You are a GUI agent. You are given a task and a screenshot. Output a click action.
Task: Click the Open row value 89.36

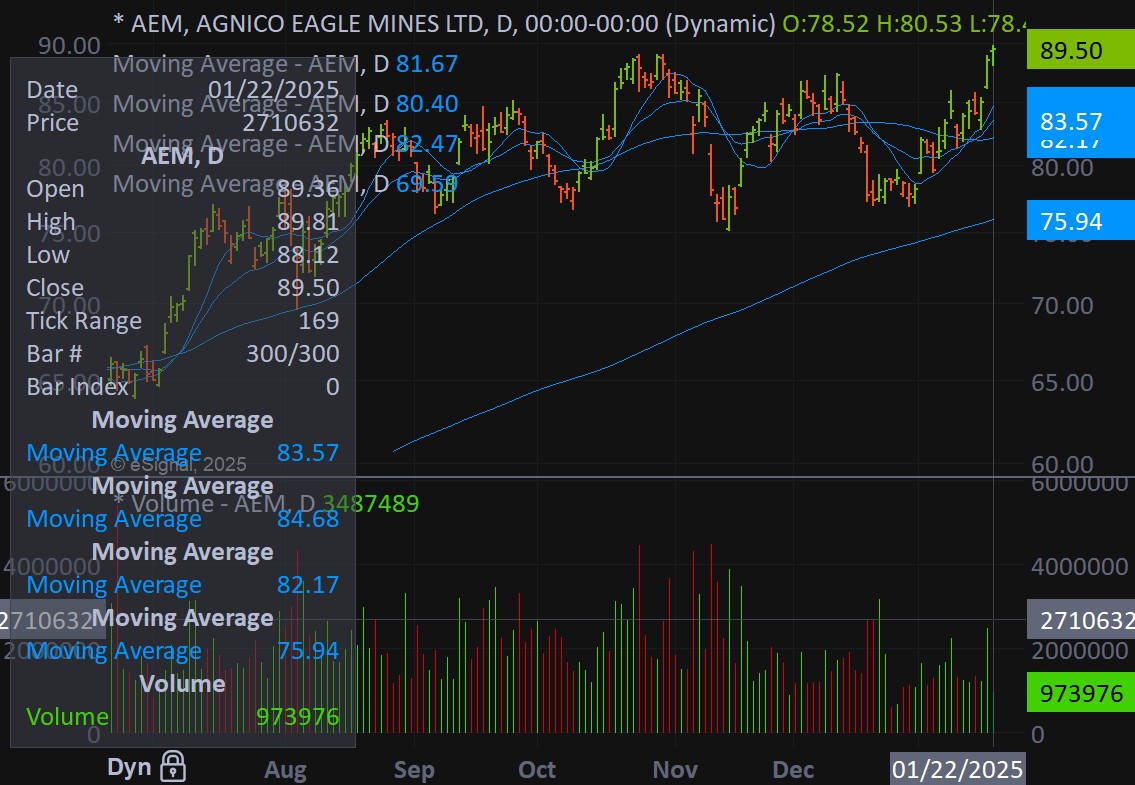[x=308, y=189]
